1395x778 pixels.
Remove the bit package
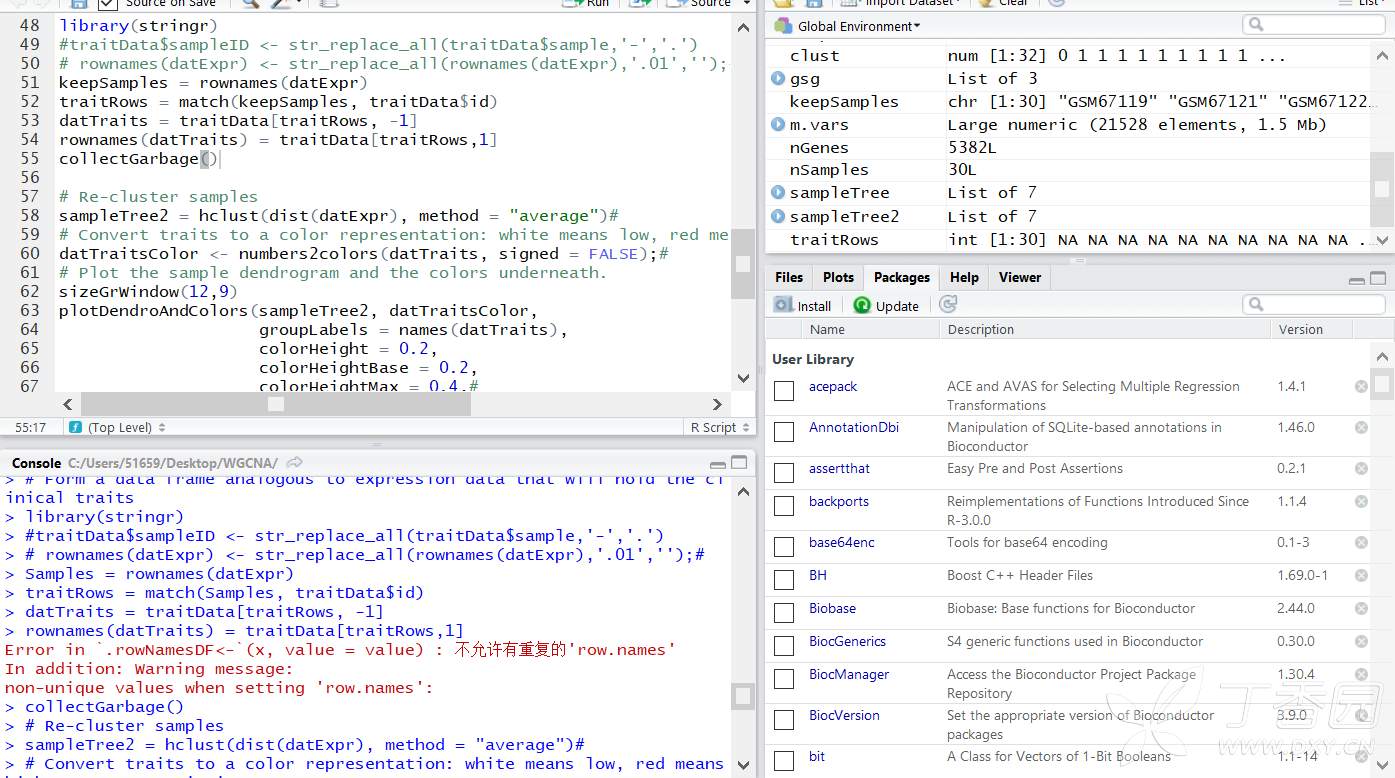tap(1361, 756)
